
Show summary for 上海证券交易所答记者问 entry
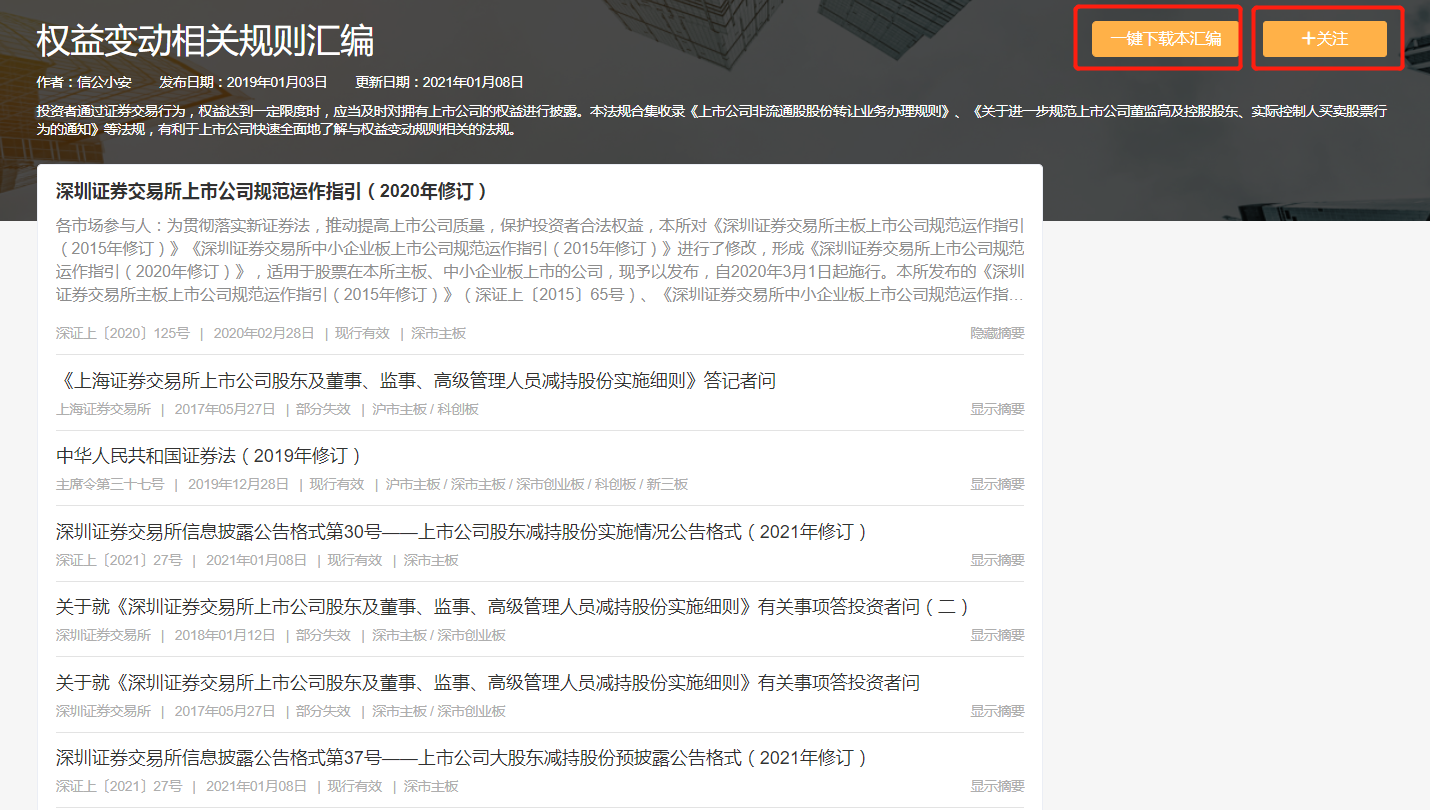997,409
